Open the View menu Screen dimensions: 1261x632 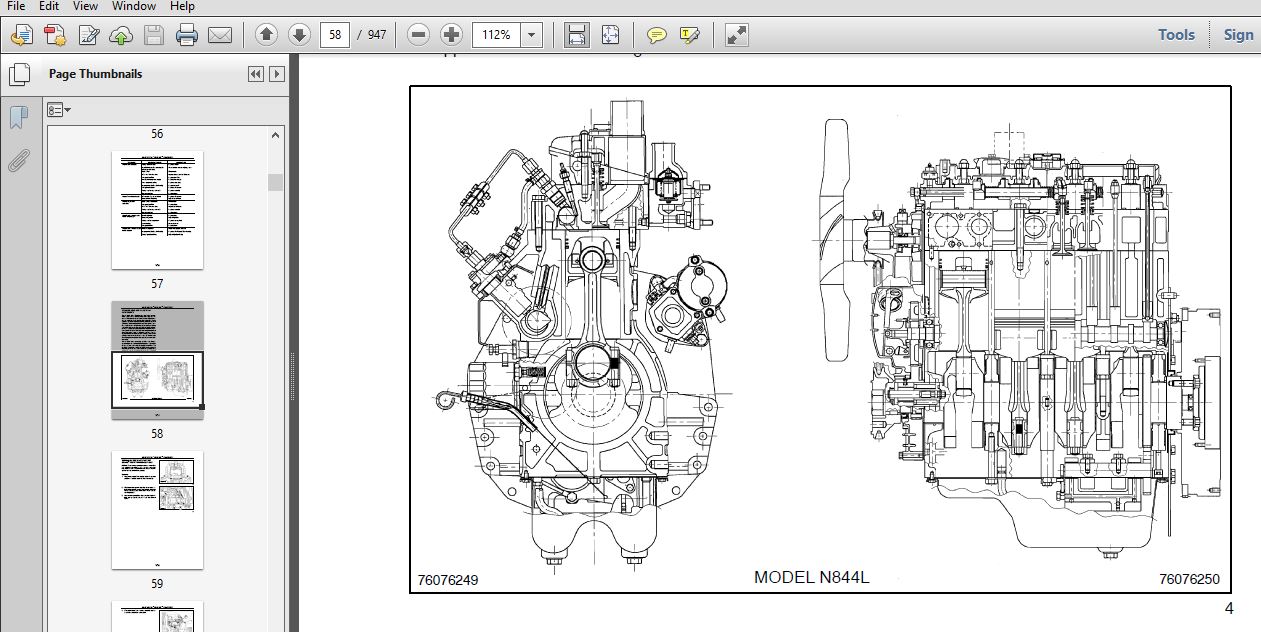(x=85, y=6)
